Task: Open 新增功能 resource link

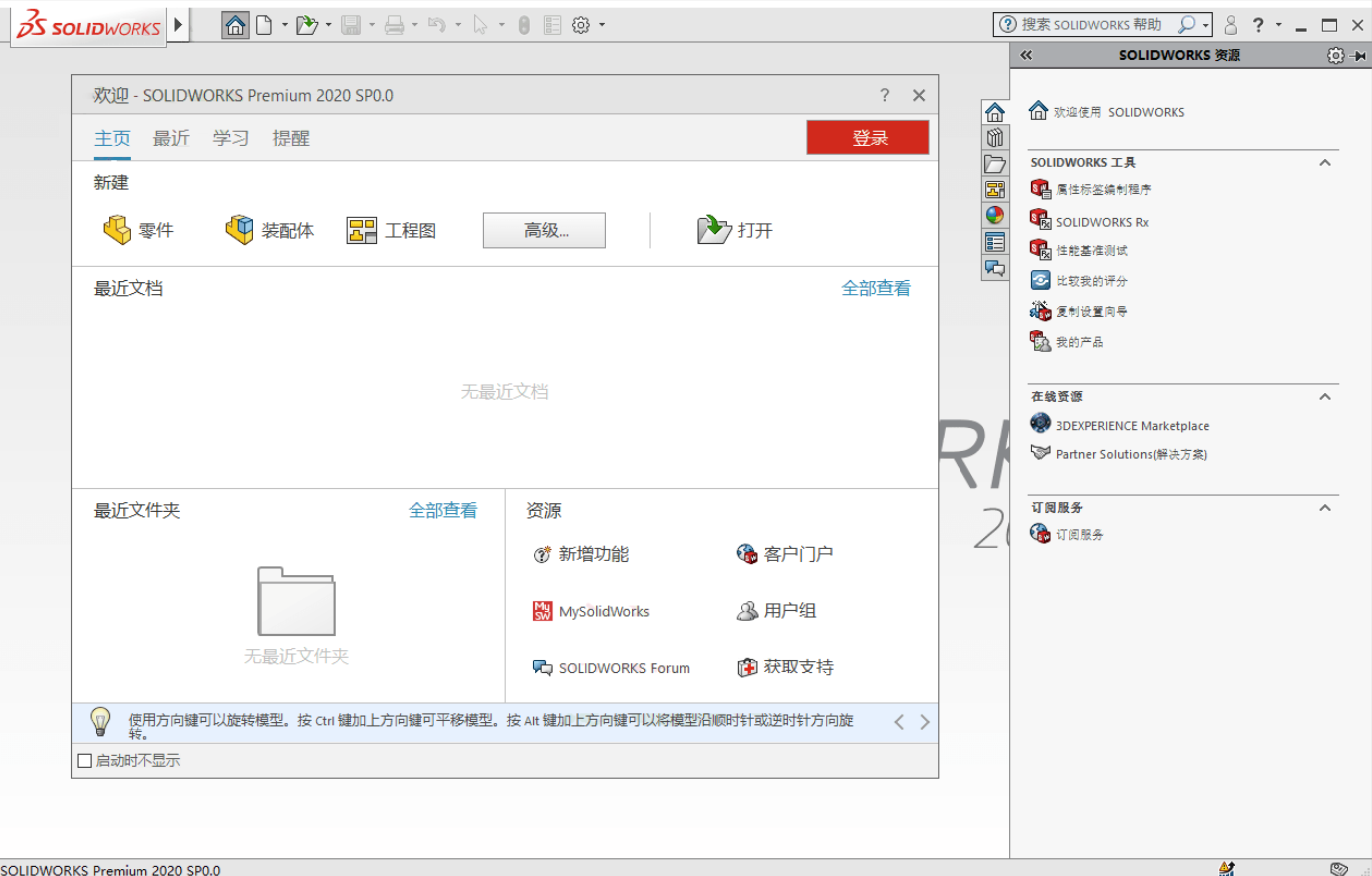Action: (x=581, y=554)
